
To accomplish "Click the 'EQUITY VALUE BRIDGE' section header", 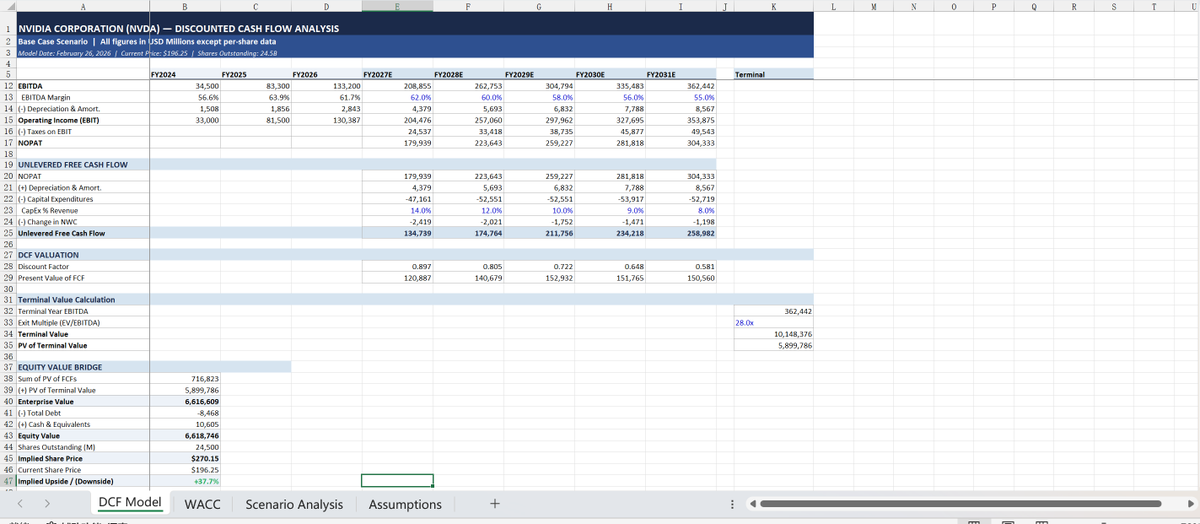I will tap(60, 368).
